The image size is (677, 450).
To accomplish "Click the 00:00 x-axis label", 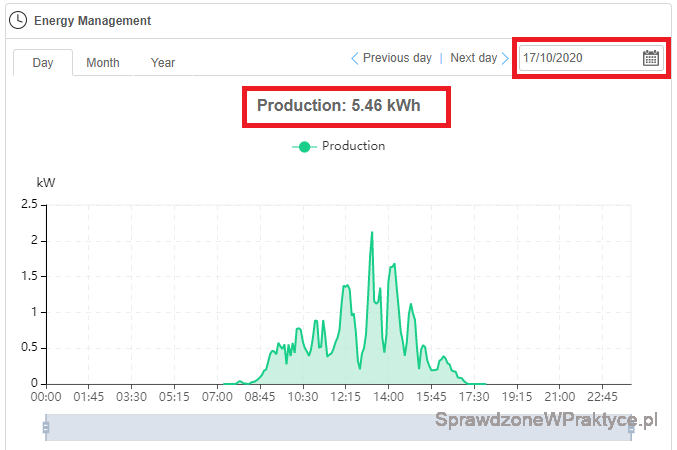I will pos(46,396).
